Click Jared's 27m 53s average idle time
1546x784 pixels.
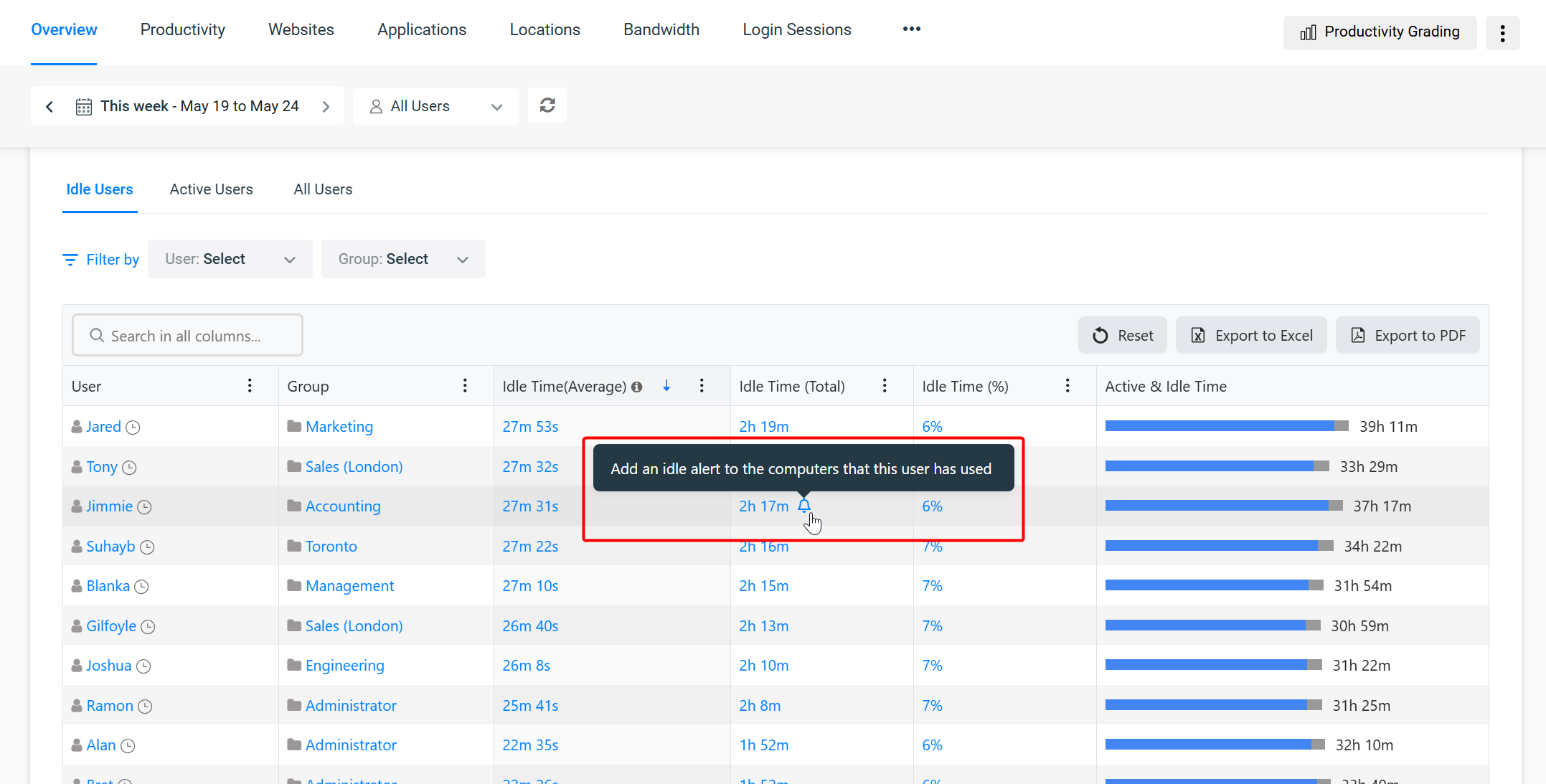530,427
